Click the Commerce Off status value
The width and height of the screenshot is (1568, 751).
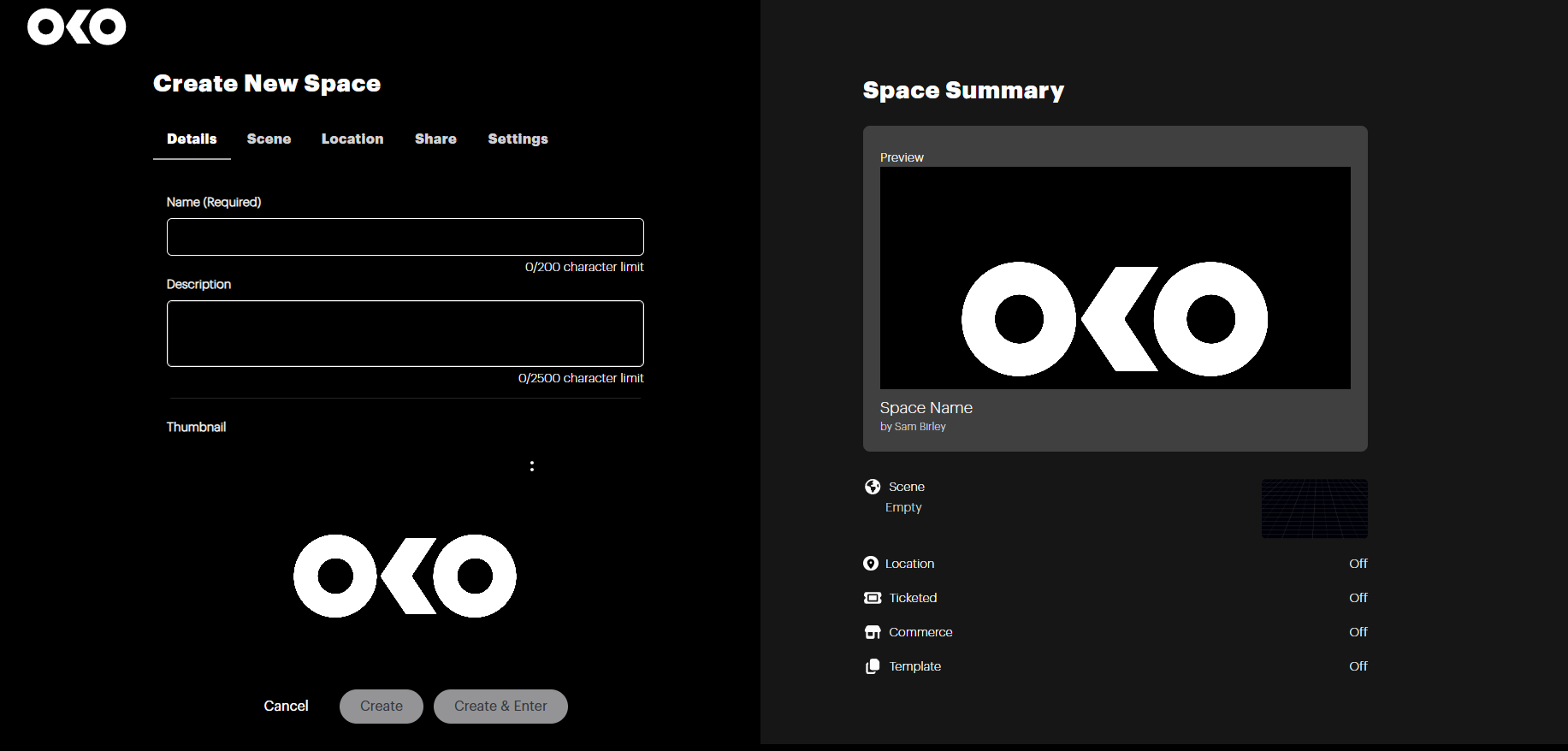[1358, 632]
